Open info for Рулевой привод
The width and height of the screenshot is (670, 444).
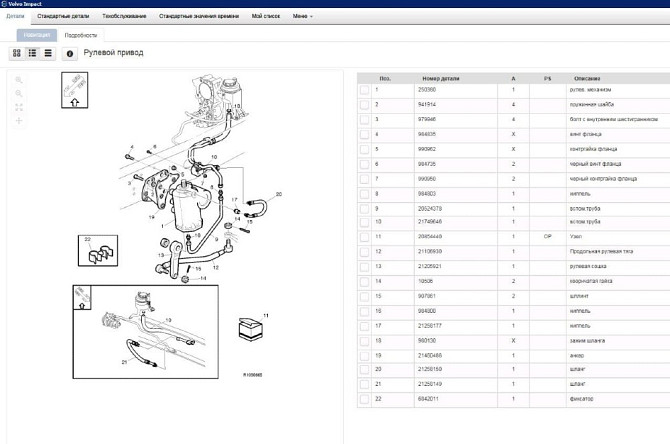70,53
